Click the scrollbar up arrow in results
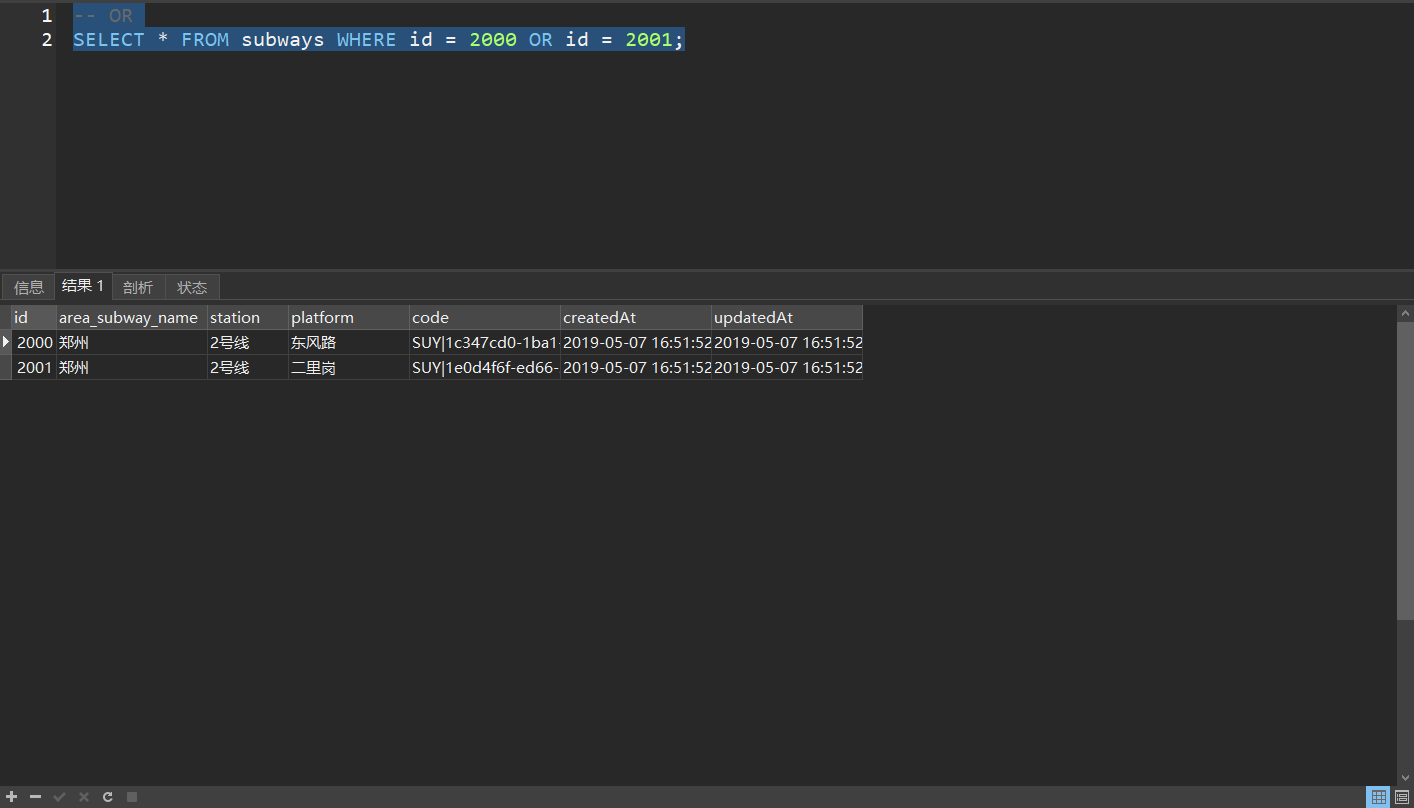The width and height of the screenshot is (1414, 808). [1406, 314]
